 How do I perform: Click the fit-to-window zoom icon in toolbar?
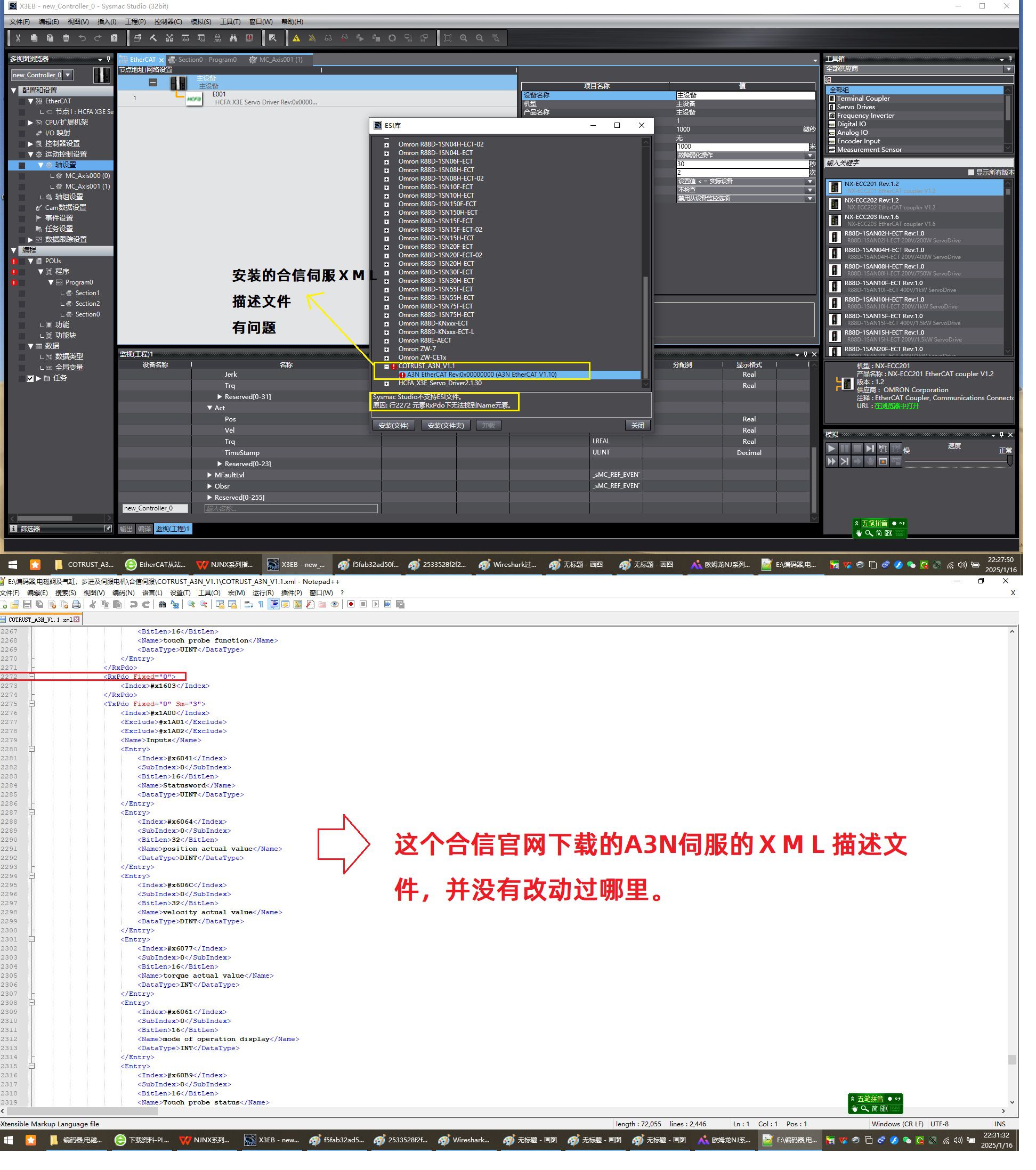(x=447, y=38)
